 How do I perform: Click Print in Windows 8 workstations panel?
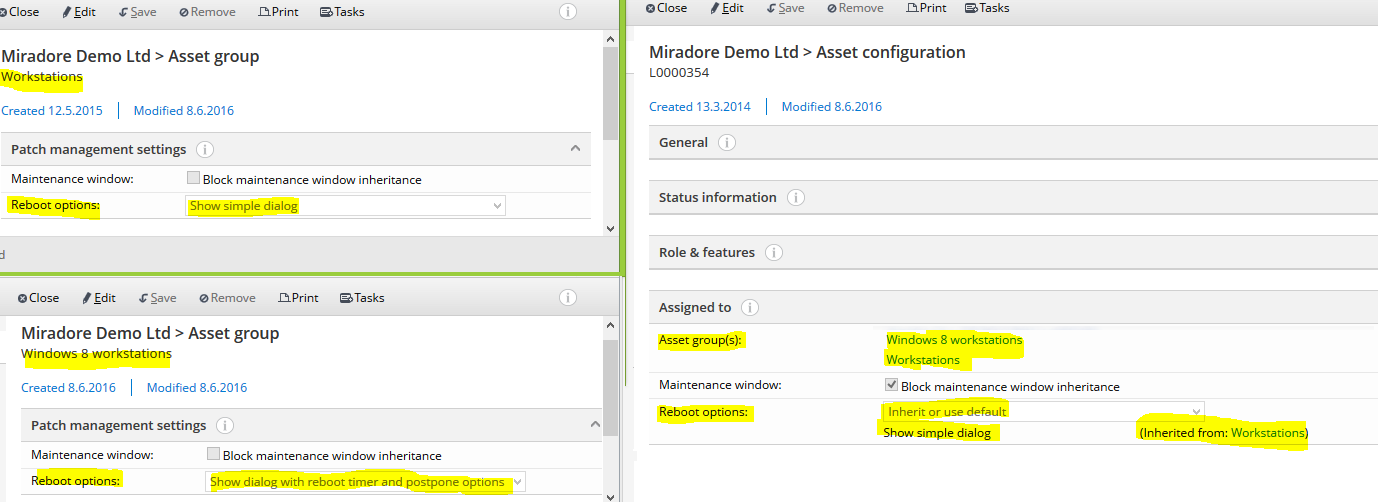tap(299, 298)
